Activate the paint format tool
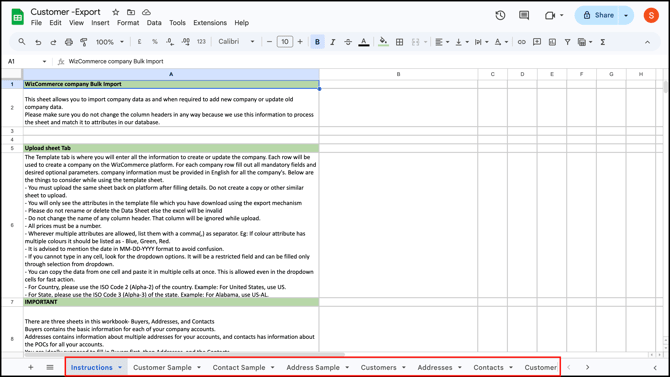This screenshot has width=670, height=377. [x=84, y=42]
